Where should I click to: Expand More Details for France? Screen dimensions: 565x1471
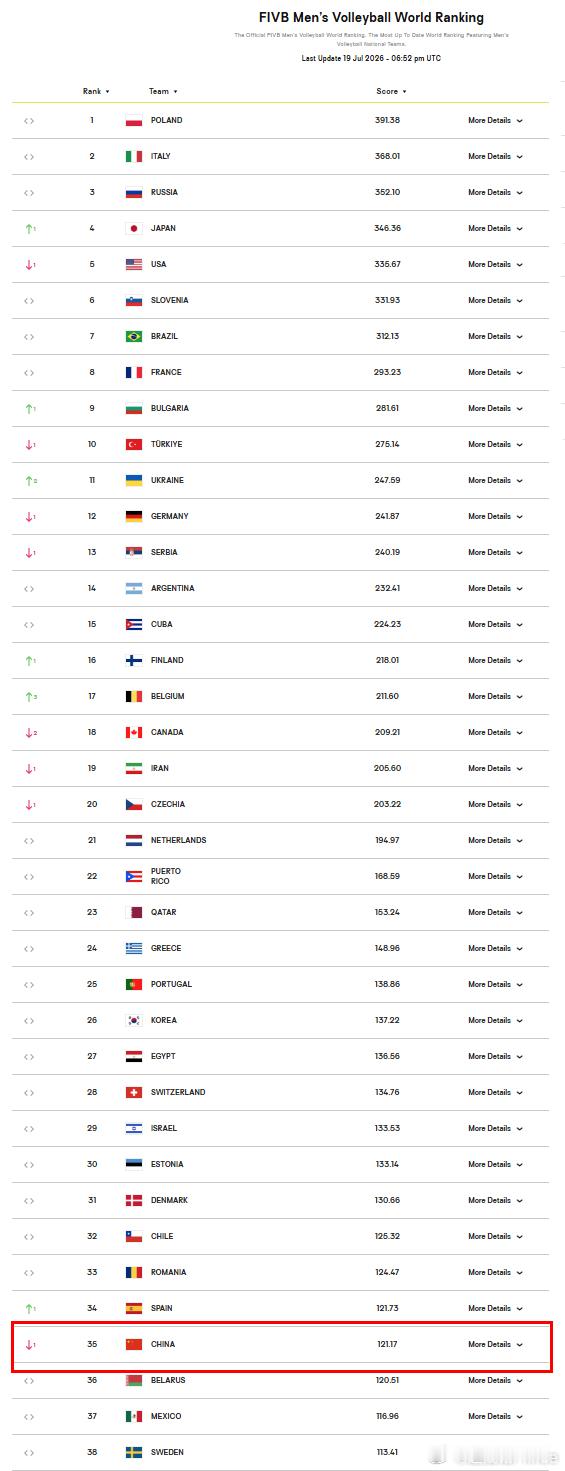(x=495, y=372)
